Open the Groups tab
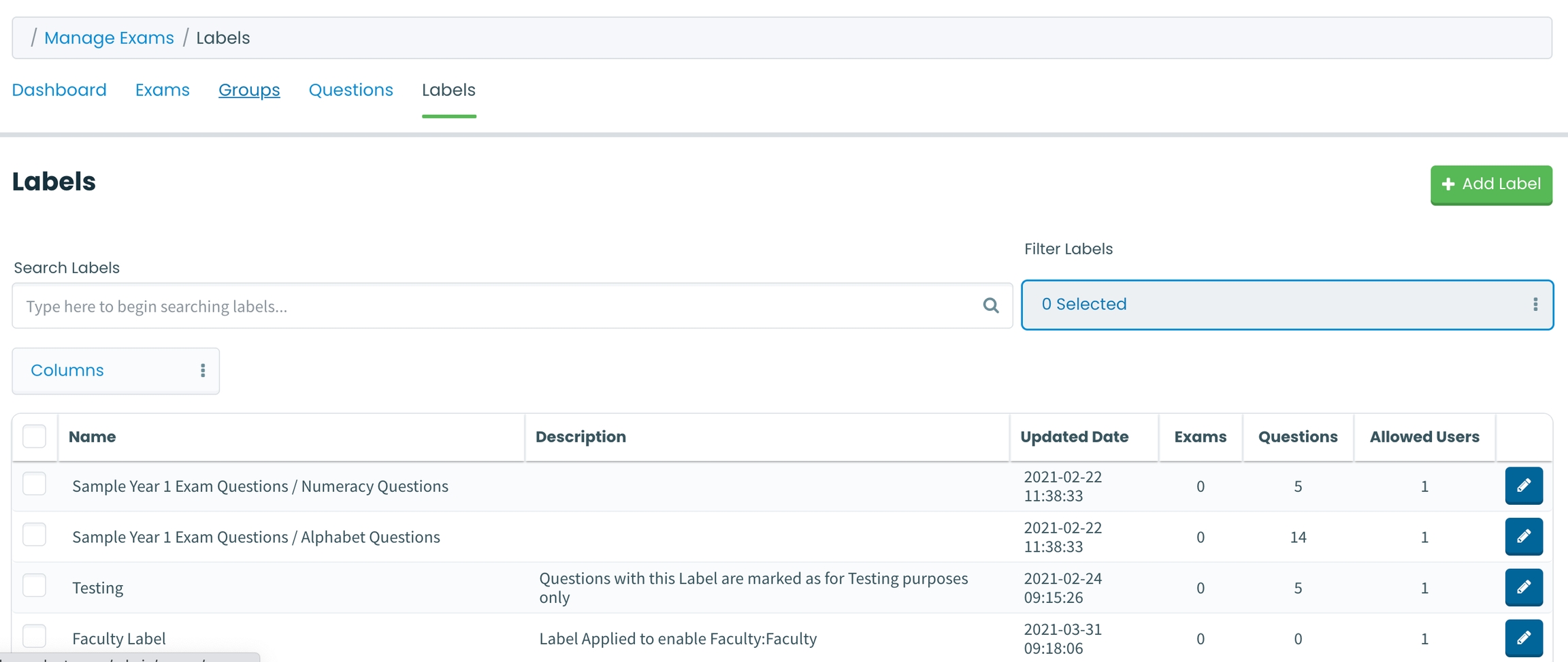 click(249, 90)
